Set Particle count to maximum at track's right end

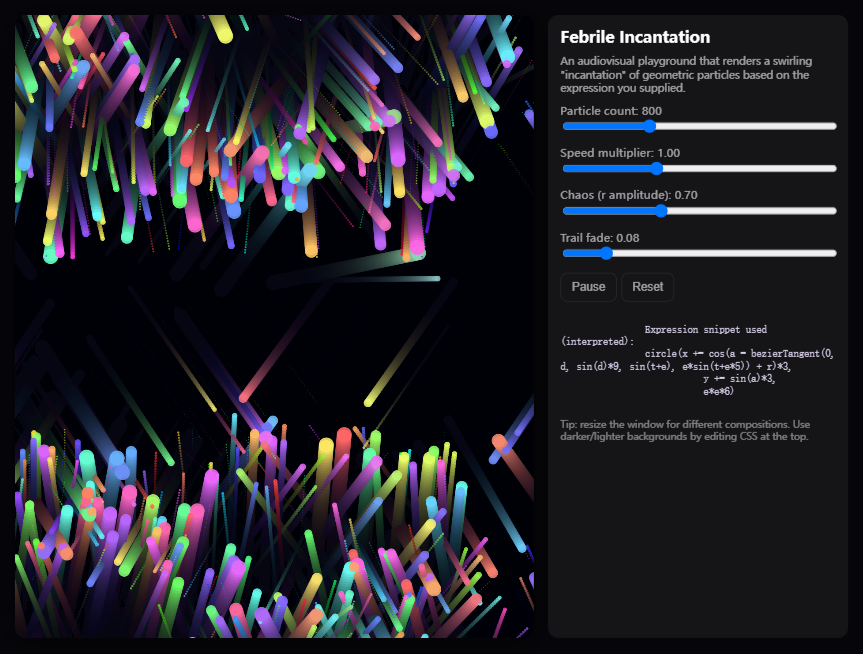(834, 126)
